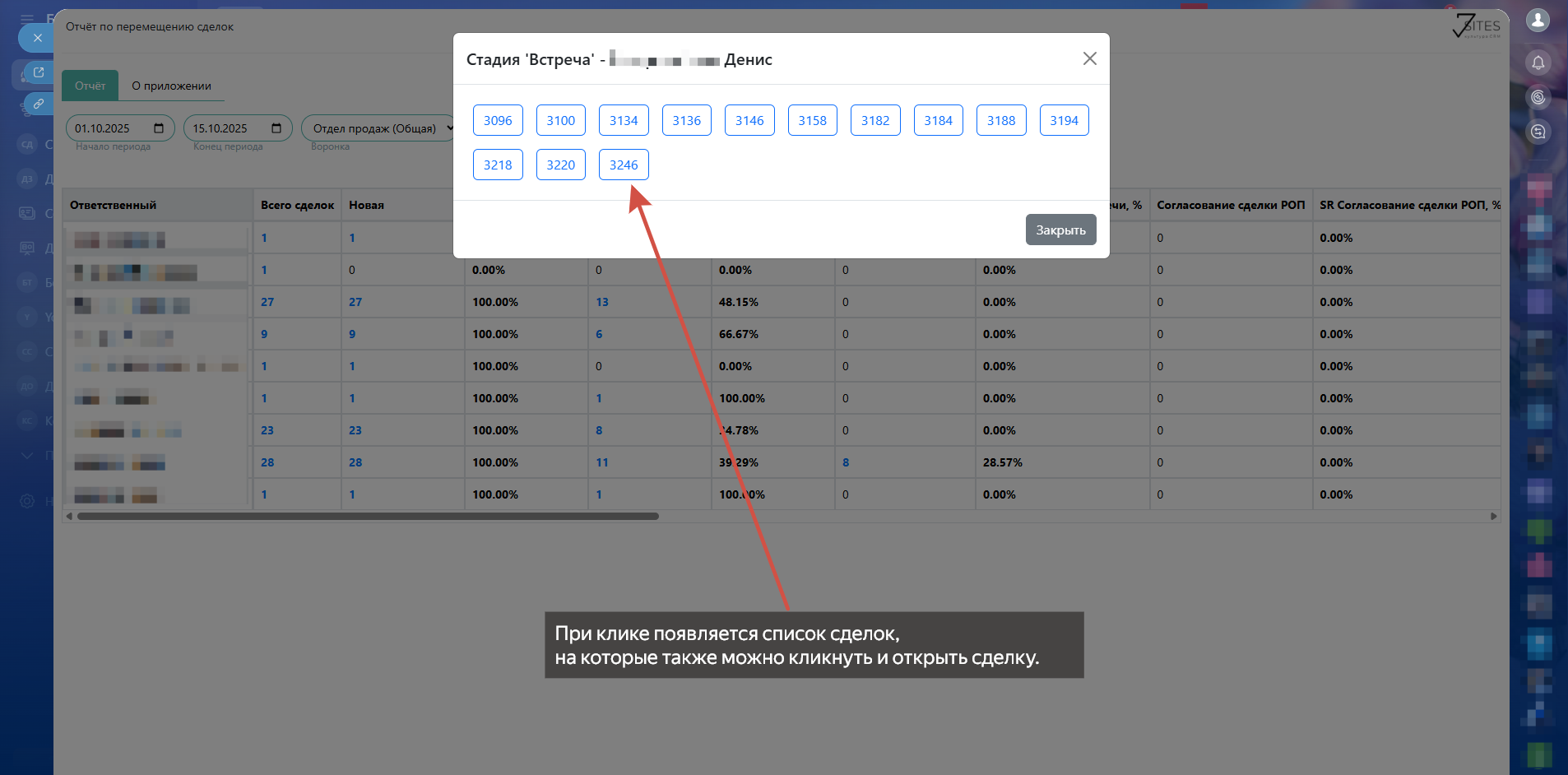Click the Всего сделок column header
The height and width of the screenshot is (775, 1568).
click(x=297, y=205)
